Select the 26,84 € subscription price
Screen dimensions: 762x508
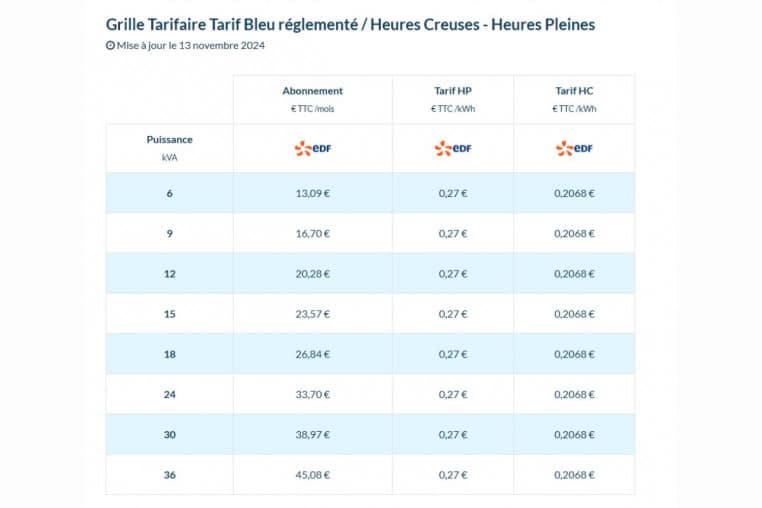(x=312, y=354)
